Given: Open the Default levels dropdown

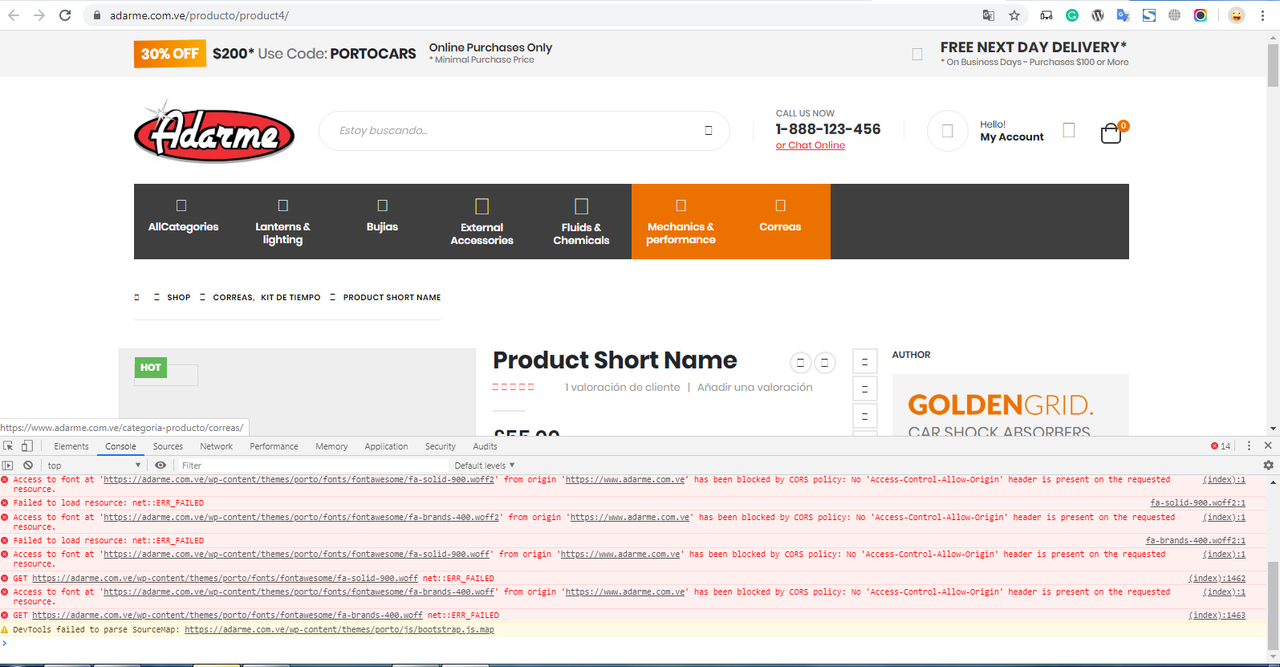Looking at the screenshot, I should (x=485, y=465).
